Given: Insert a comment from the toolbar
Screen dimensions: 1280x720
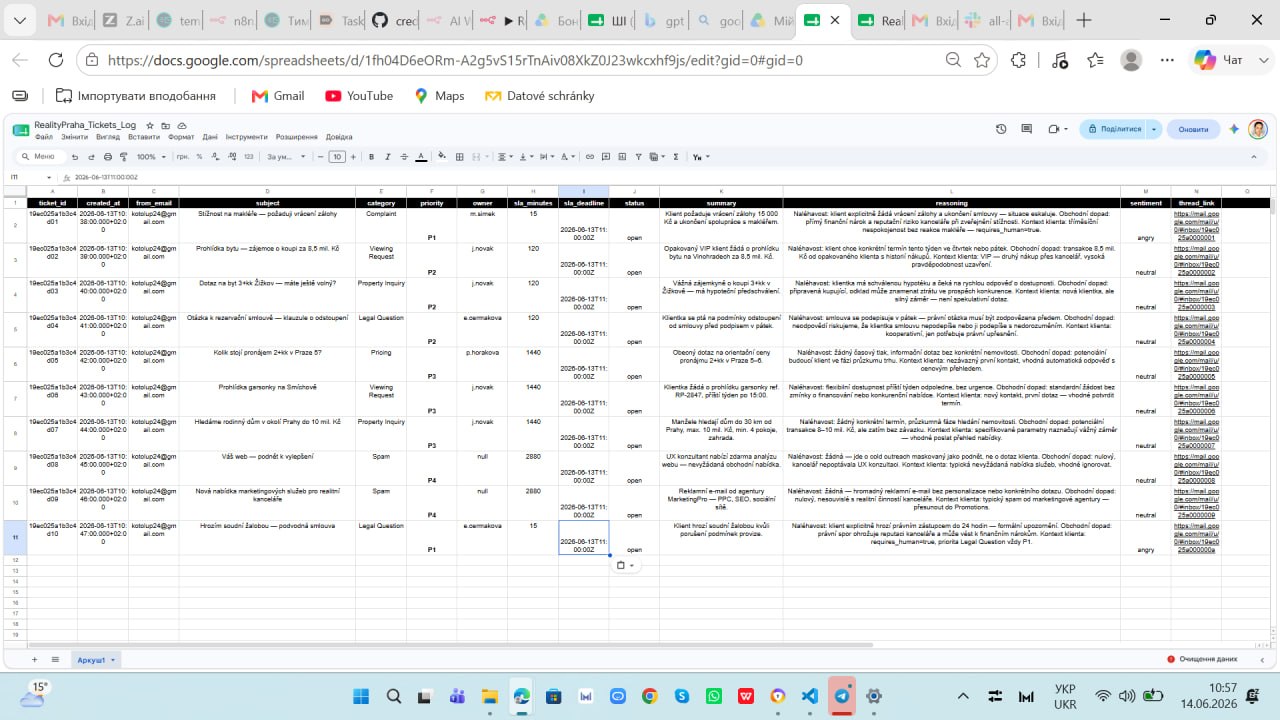Looking at the screenshot, I should [605, 157].
